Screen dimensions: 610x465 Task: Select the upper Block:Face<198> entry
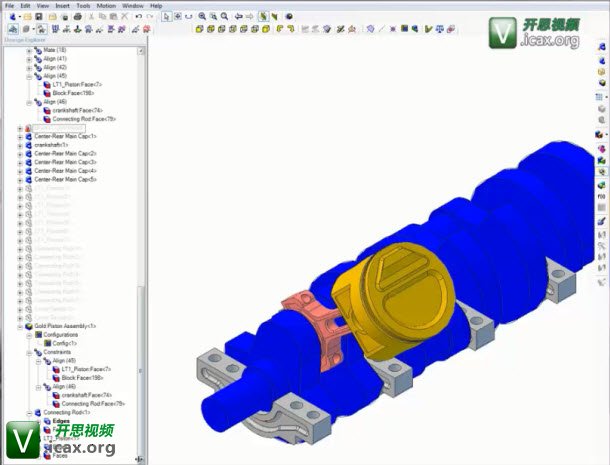click(x=73, y=93)
